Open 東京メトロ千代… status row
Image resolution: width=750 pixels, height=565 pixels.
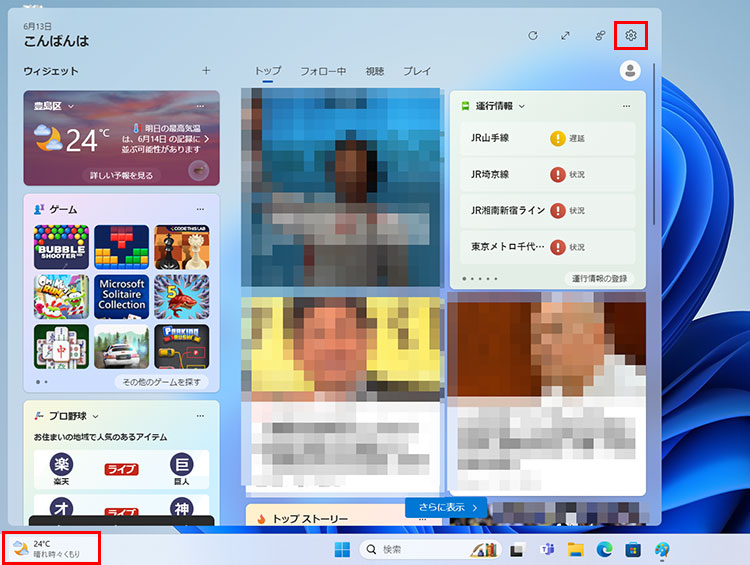547,247
